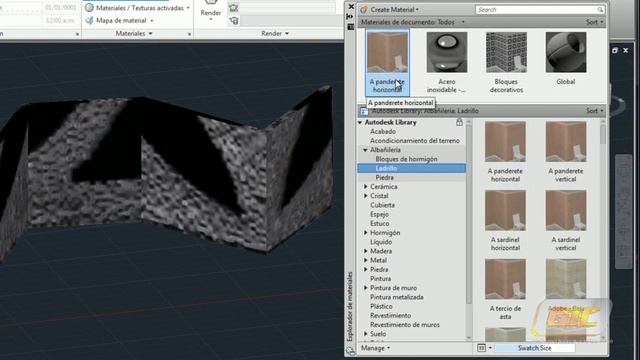Open the document materials Sort dropdown
The image size is (640, 360).
pyautogui.click(x=594, y=22)
